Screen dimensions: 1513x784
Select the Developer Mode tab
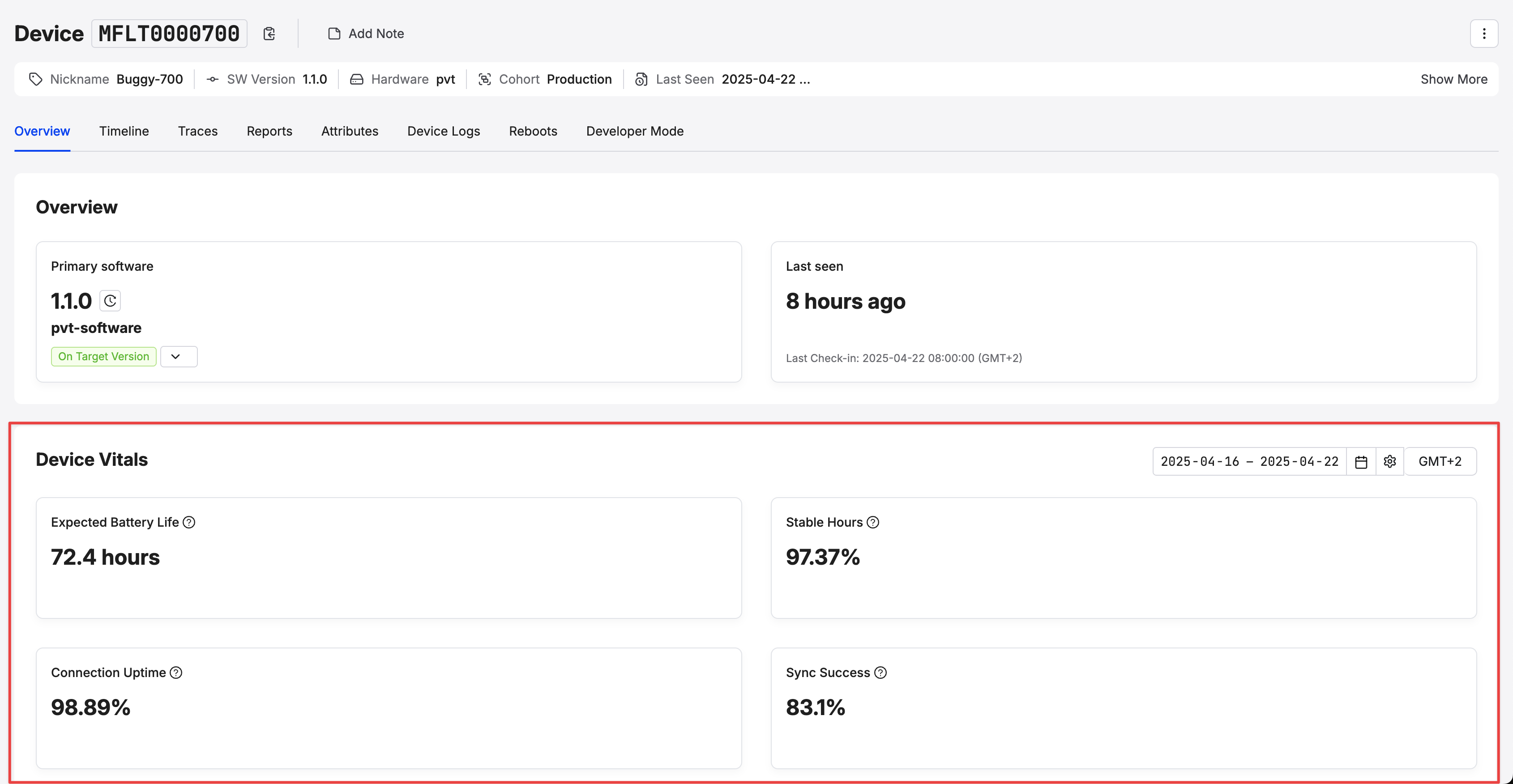[634, 131]
